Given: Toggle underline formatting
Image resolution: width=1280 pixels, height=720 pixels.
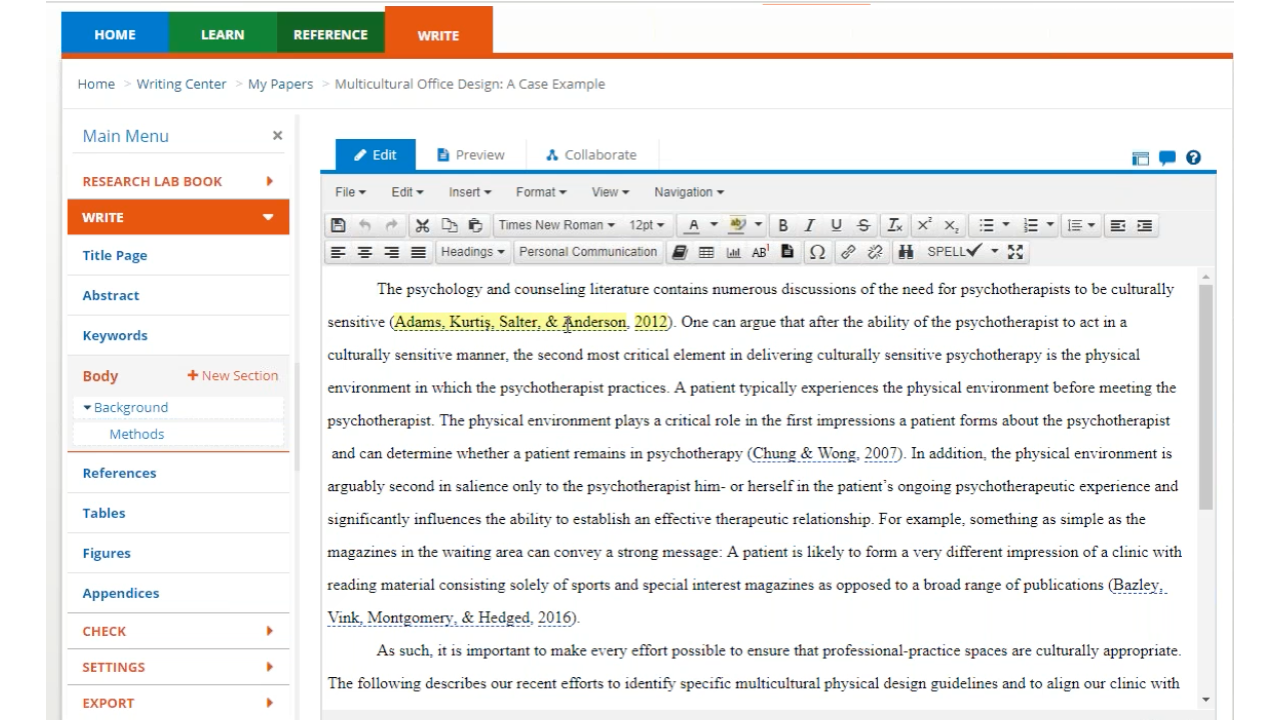Looking at the screenshot, I should click(x=836, y=226).
